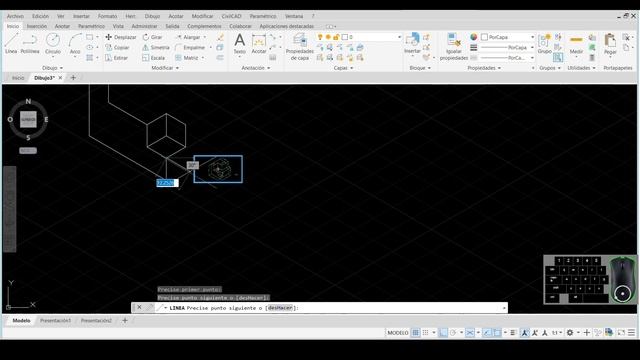Toggle annotation visibility in status bar
Viewport: 640px width, 360px height.
click(524, 333)
